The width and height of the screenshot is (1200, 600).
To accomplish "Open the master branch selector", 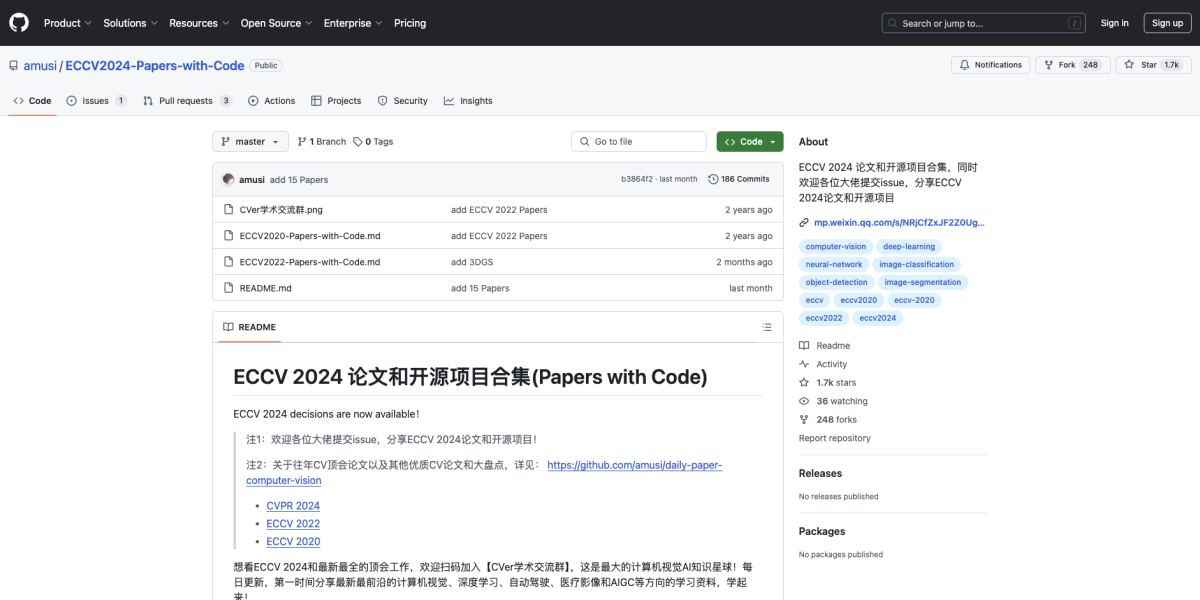I will pyautogui.click(x=250, y=141).
